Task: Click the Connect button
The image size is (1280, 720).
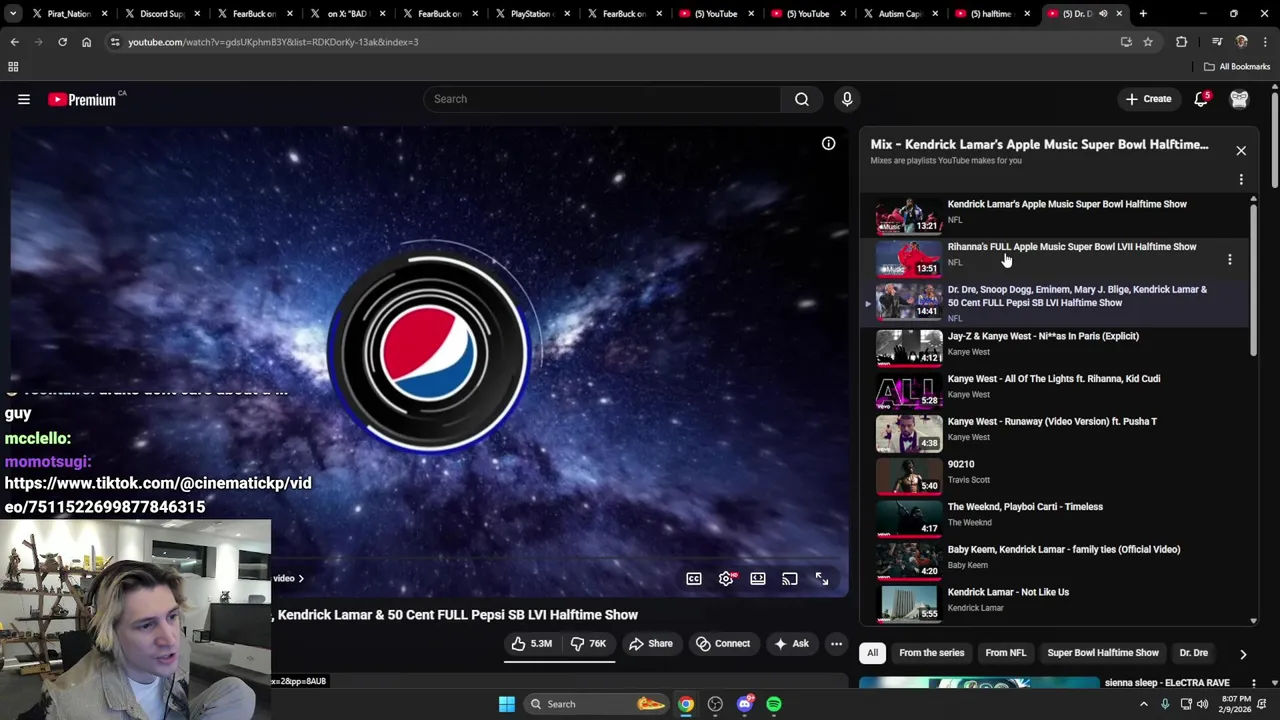Action: click(723, 644)
